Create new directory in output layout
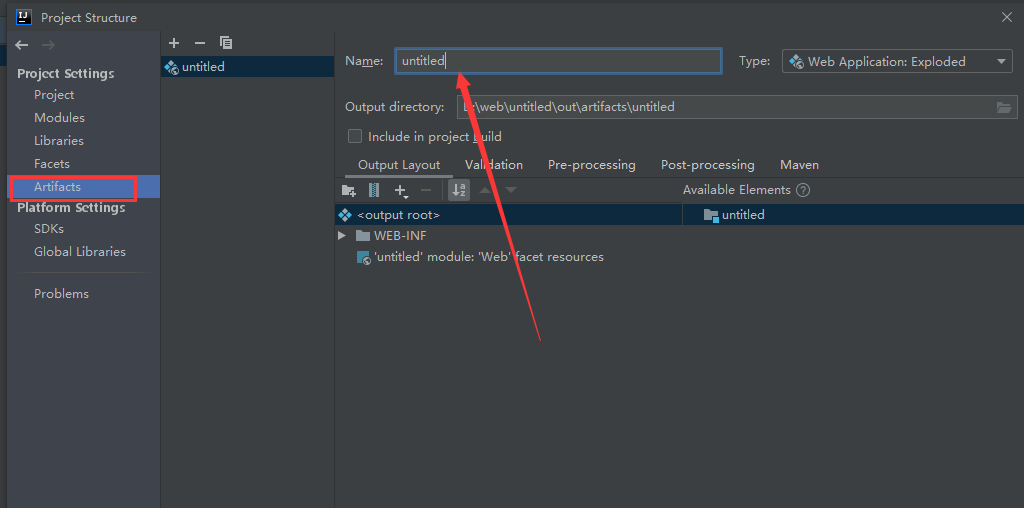1024x508 pixels. tap(349, 191)
